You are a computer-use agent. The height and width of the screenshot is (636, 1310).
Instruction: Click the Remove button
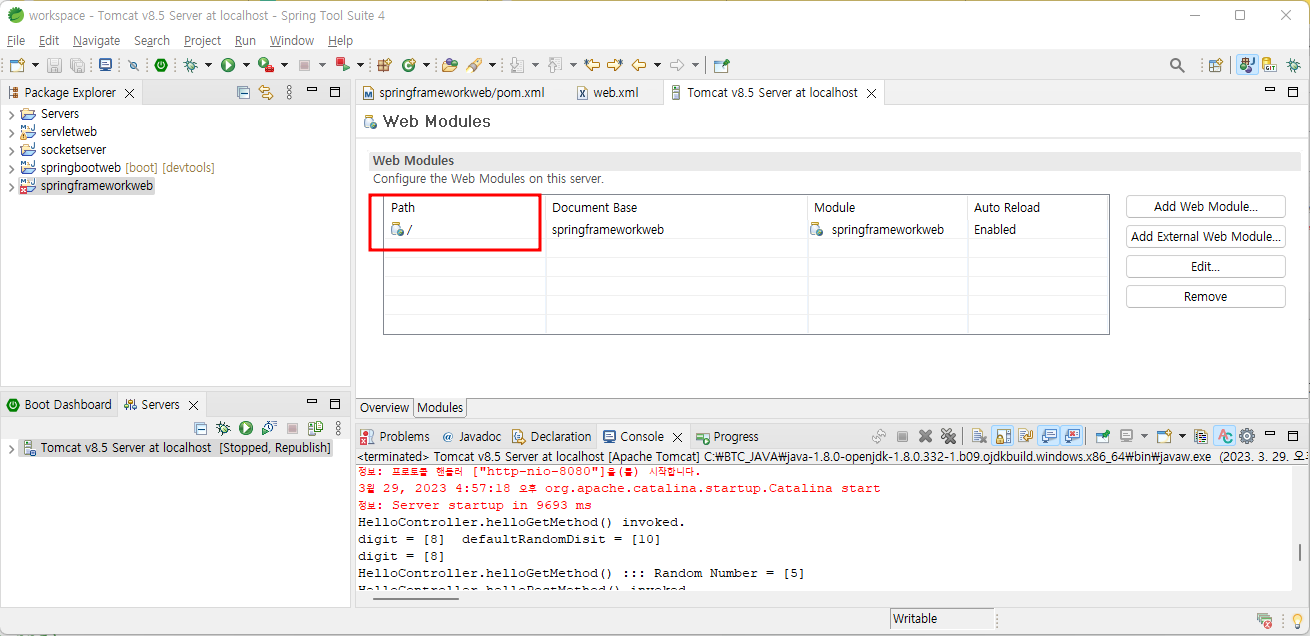(1205, 297)
